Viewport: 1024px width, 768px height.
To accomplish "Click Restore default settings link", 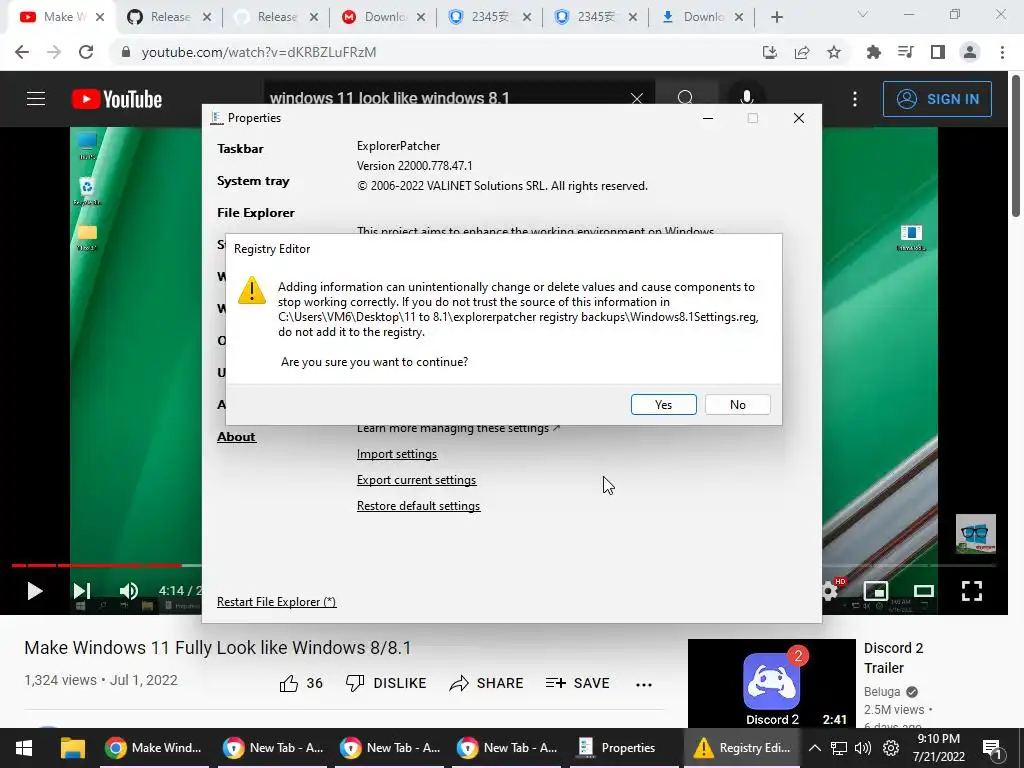I will tap(419, 506).
